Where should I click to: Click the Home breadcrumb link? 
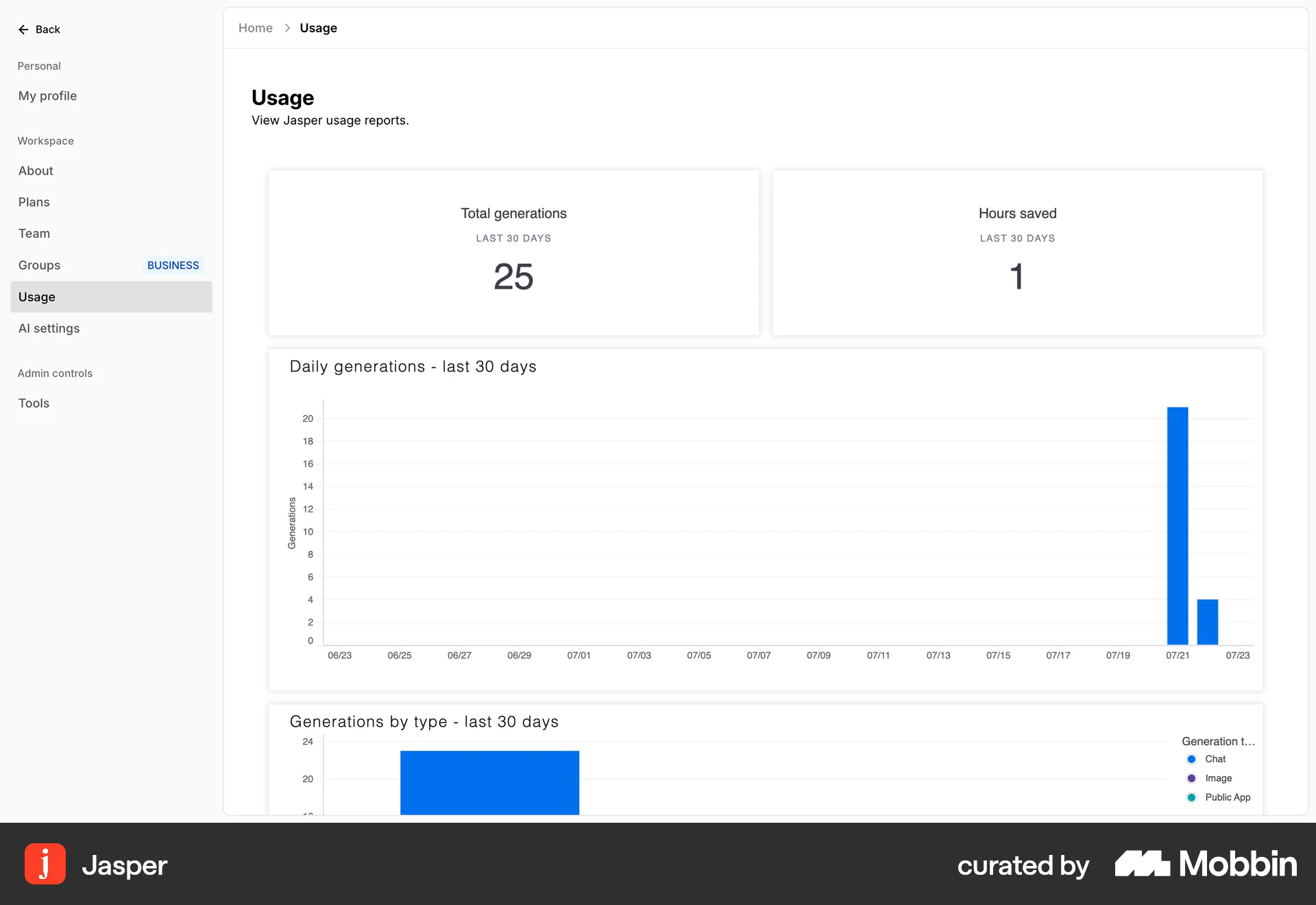tap(255, 28)
